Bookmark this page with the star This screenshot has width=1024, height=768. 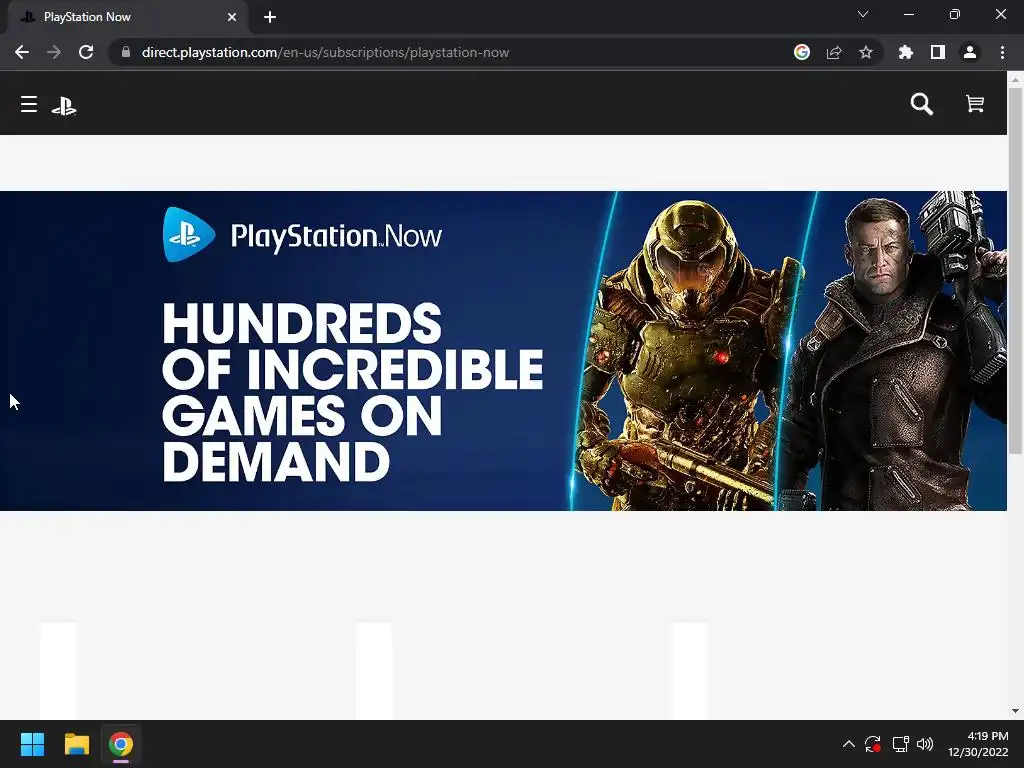coord(866,52)
